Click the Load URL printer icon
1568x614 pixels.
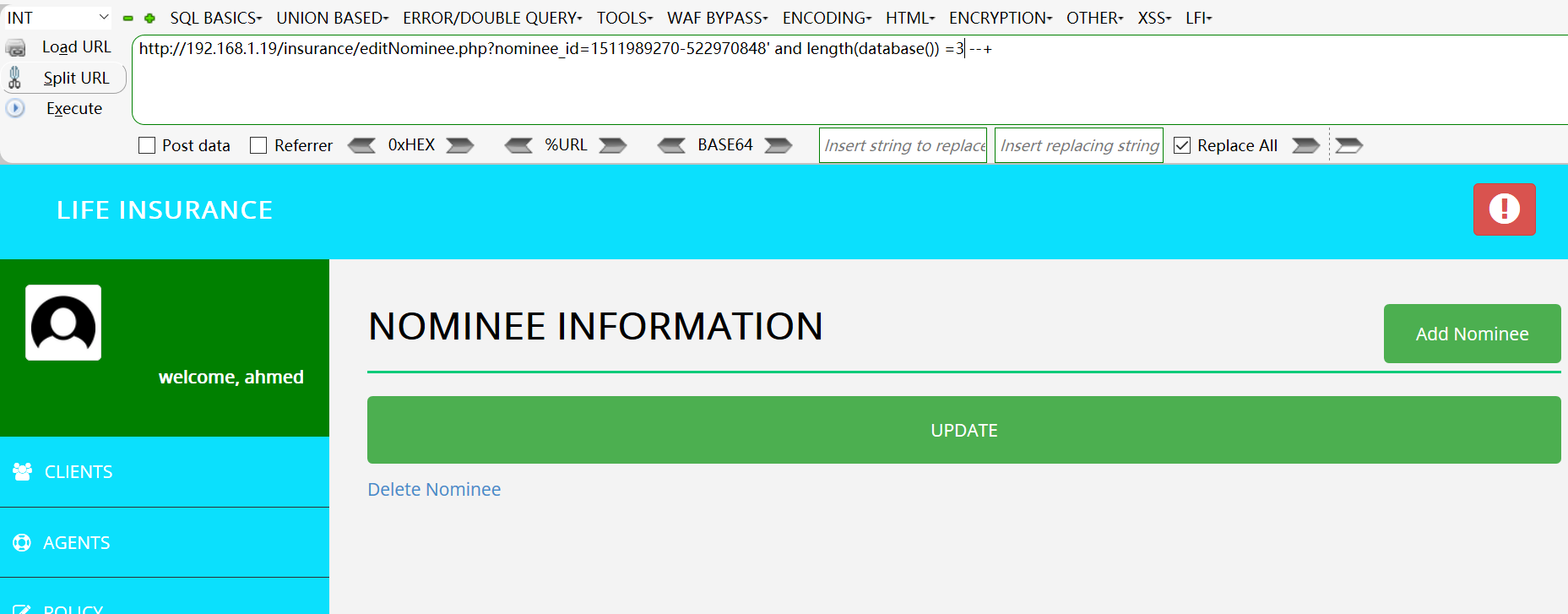coord(15,48)
